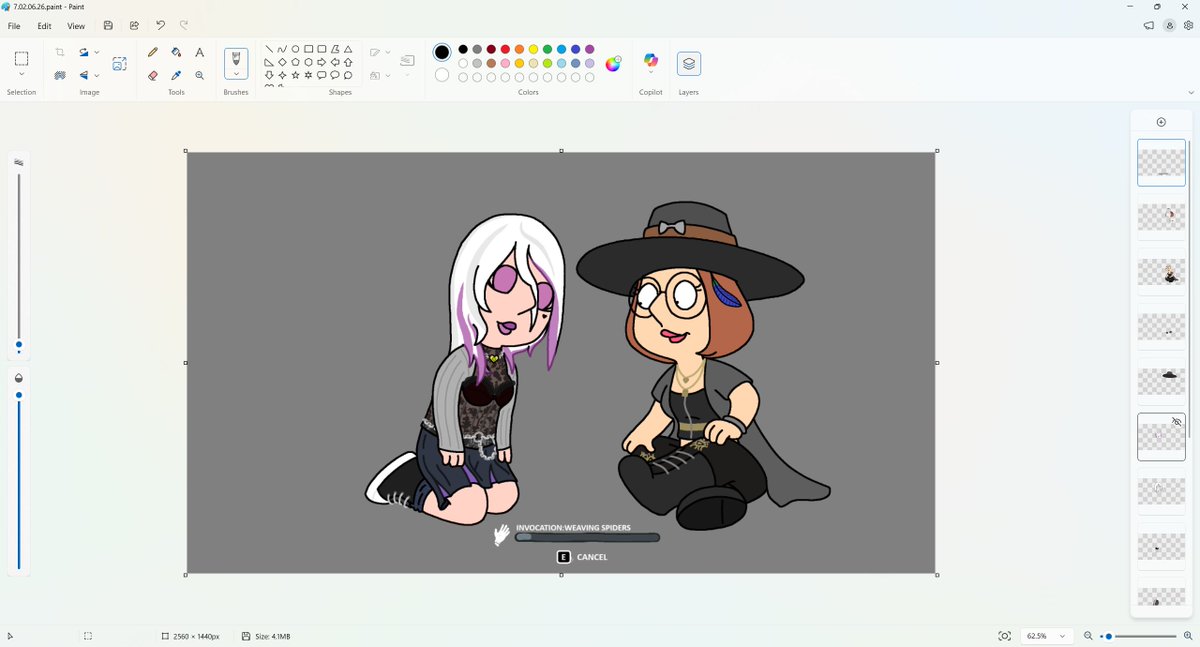The width and height of the screenshot is (1200, 647).
Task: Expand the Rotate options chevron
Action: click(x=97, y=52)
